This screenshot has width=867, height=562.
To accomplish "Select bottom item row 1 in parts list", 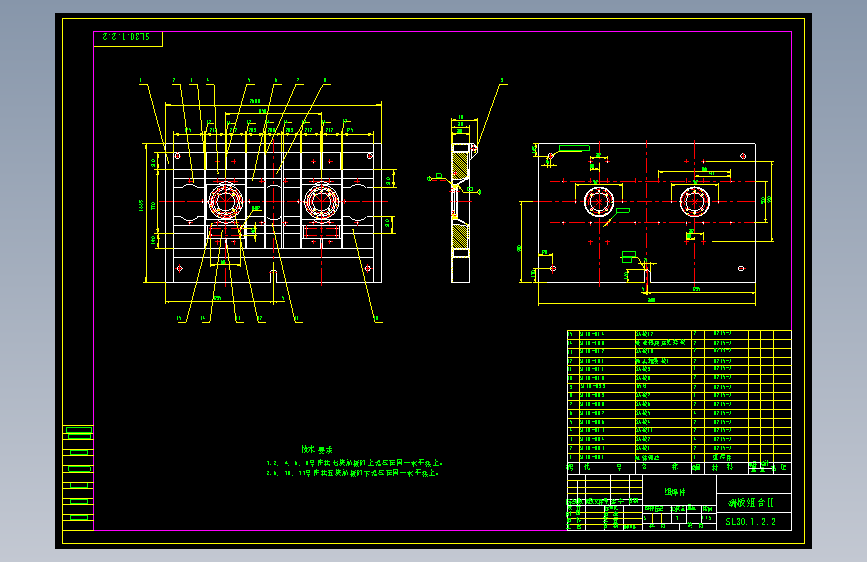I will [680, 457].
